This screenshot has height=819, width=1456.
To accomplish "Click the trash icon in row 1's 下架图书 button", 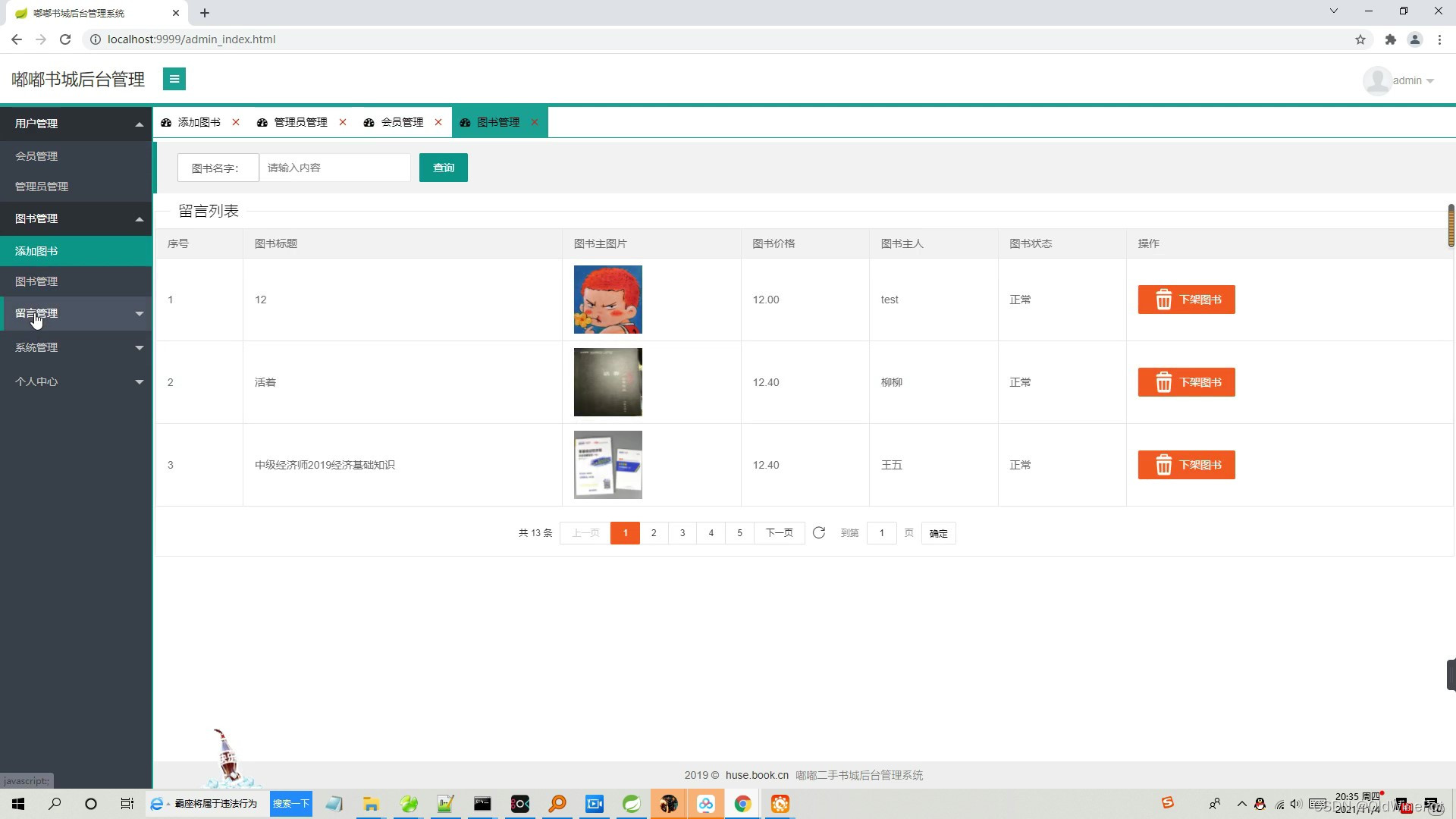I will pyautogui.click(x=1163, y=300).
